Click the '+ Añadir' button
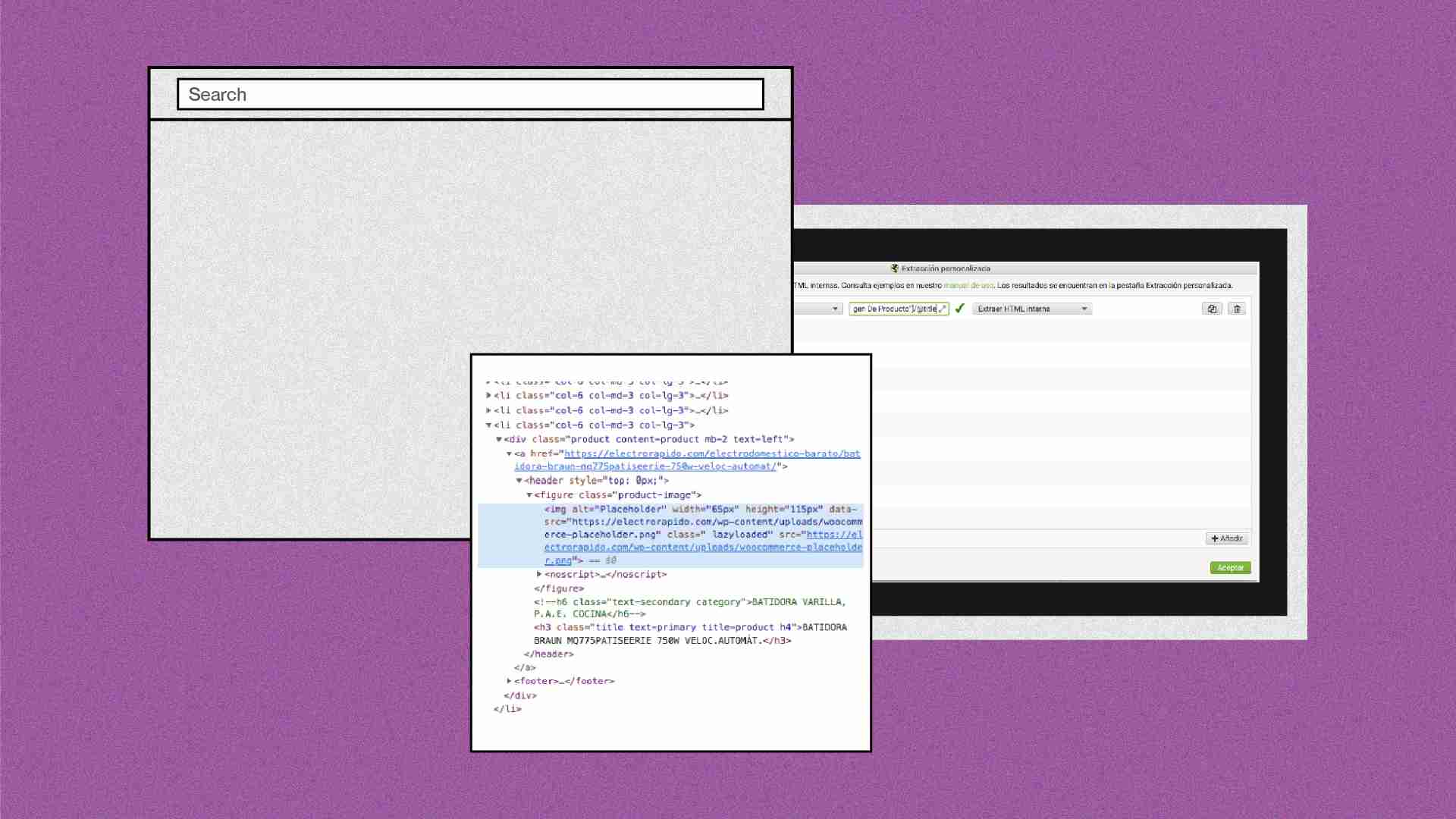1456x819 pixels. (x=1227, y=538)
